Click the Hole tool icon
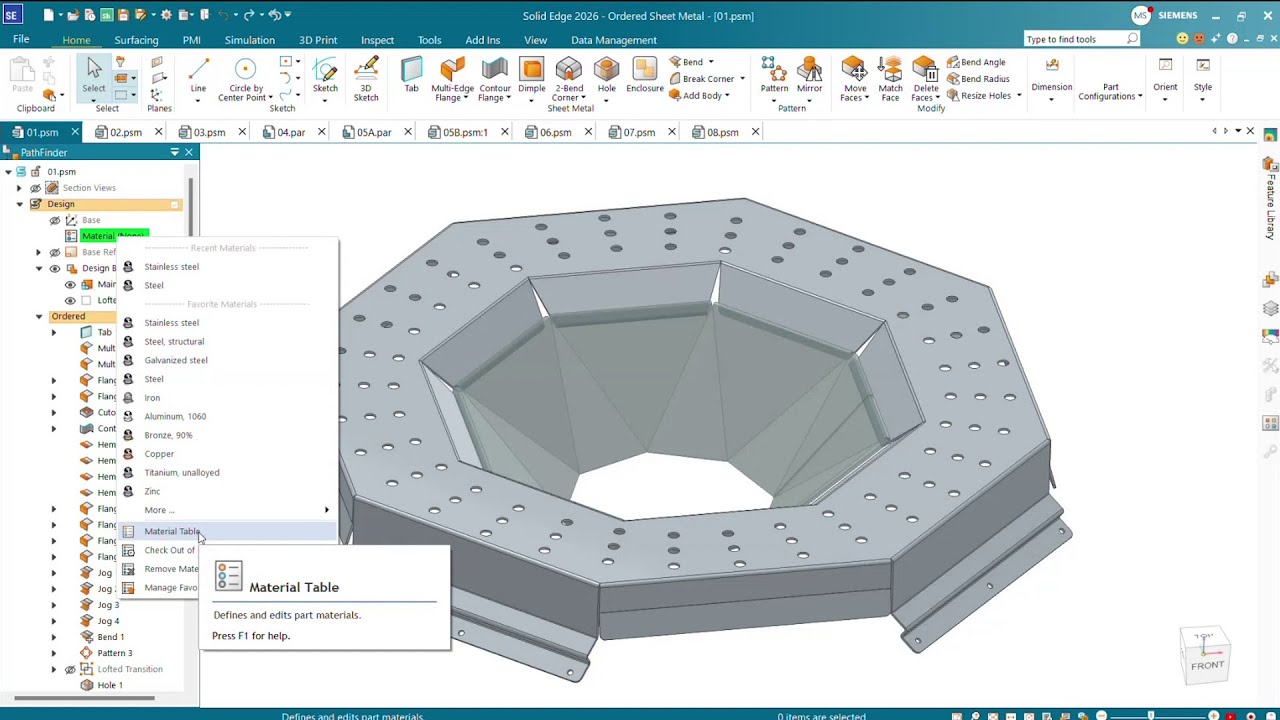This screenshot has height=720, width=1280. pyautogui.click(x=606, y=69)
